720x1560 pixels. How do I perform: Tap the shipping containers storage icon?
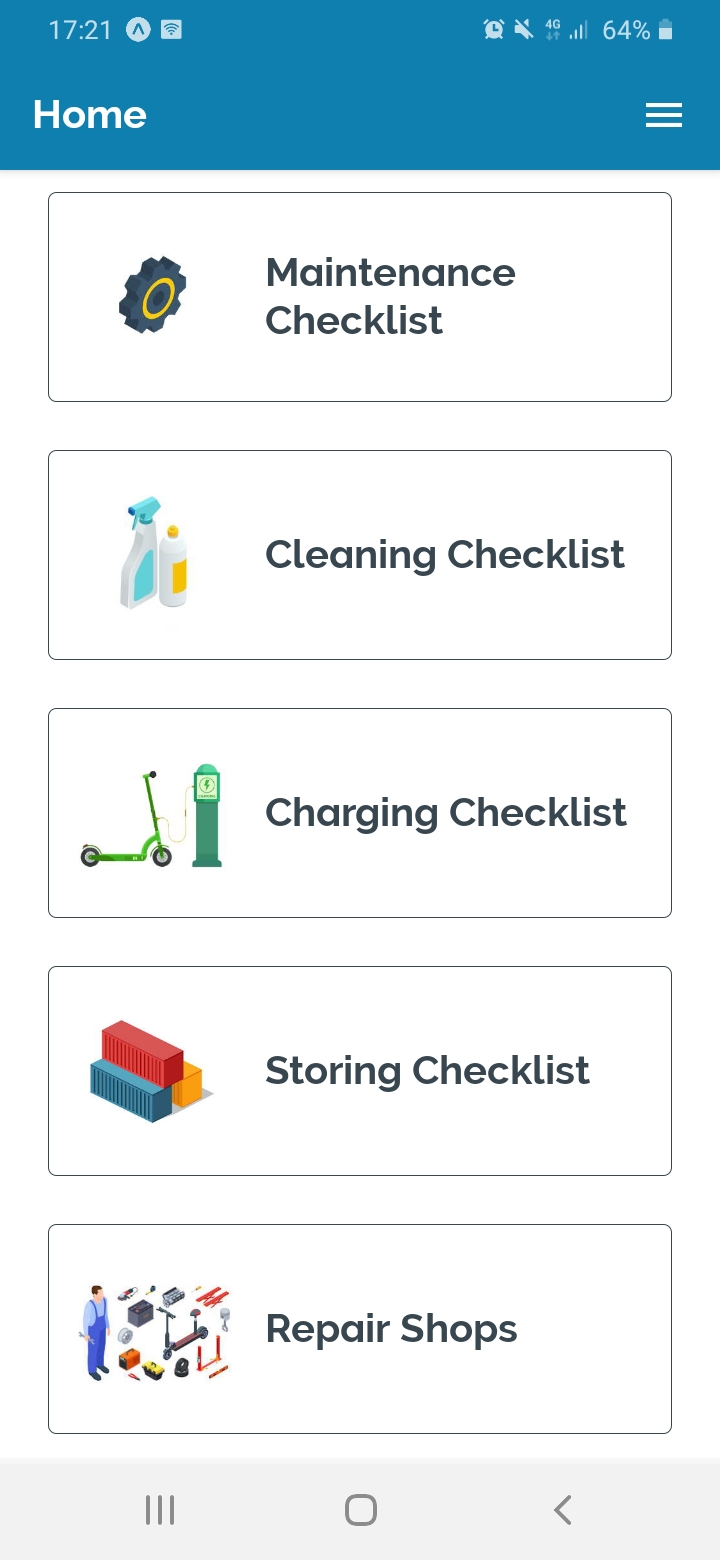(x=151, y=1071)
